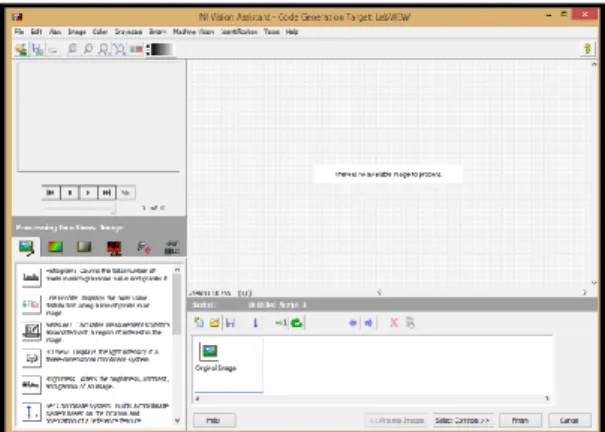Screen dimensions: 605x432
Task: Click the Help button at bottom left
Action: click(214, 420)
